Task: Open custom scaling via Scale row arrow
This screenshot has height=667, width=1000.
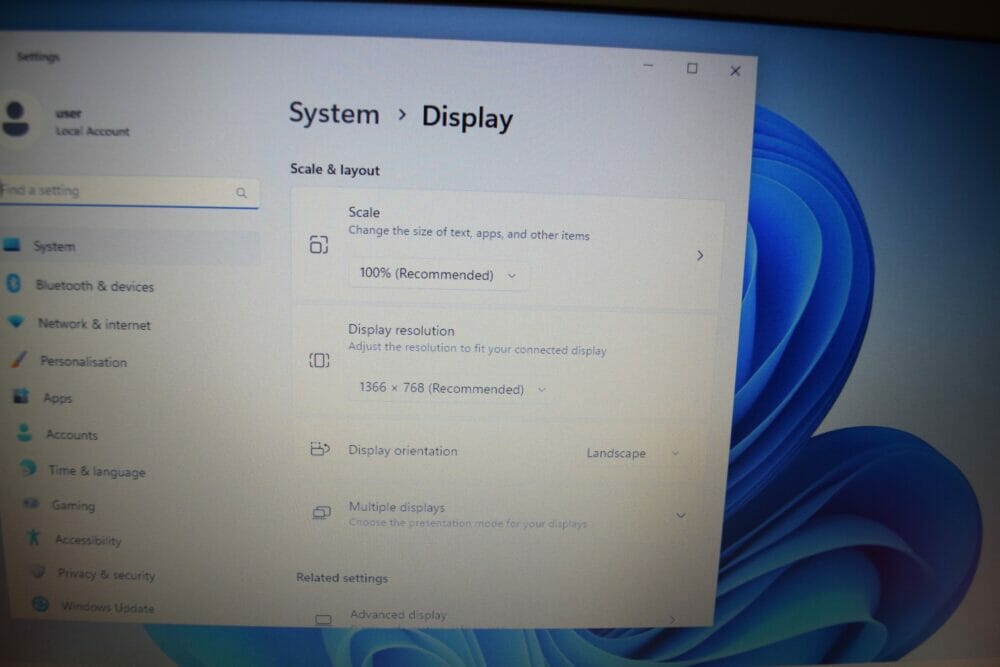Action: (700, 256)
